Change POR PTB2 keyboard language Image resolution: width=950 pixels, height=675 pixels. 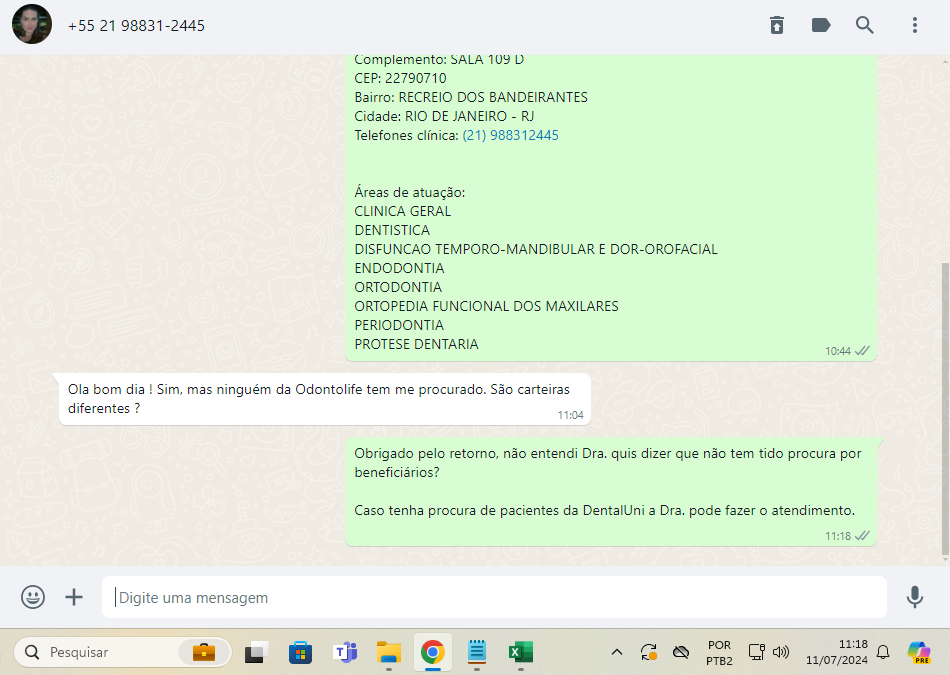pyautogui.click(x=719, y=653)
